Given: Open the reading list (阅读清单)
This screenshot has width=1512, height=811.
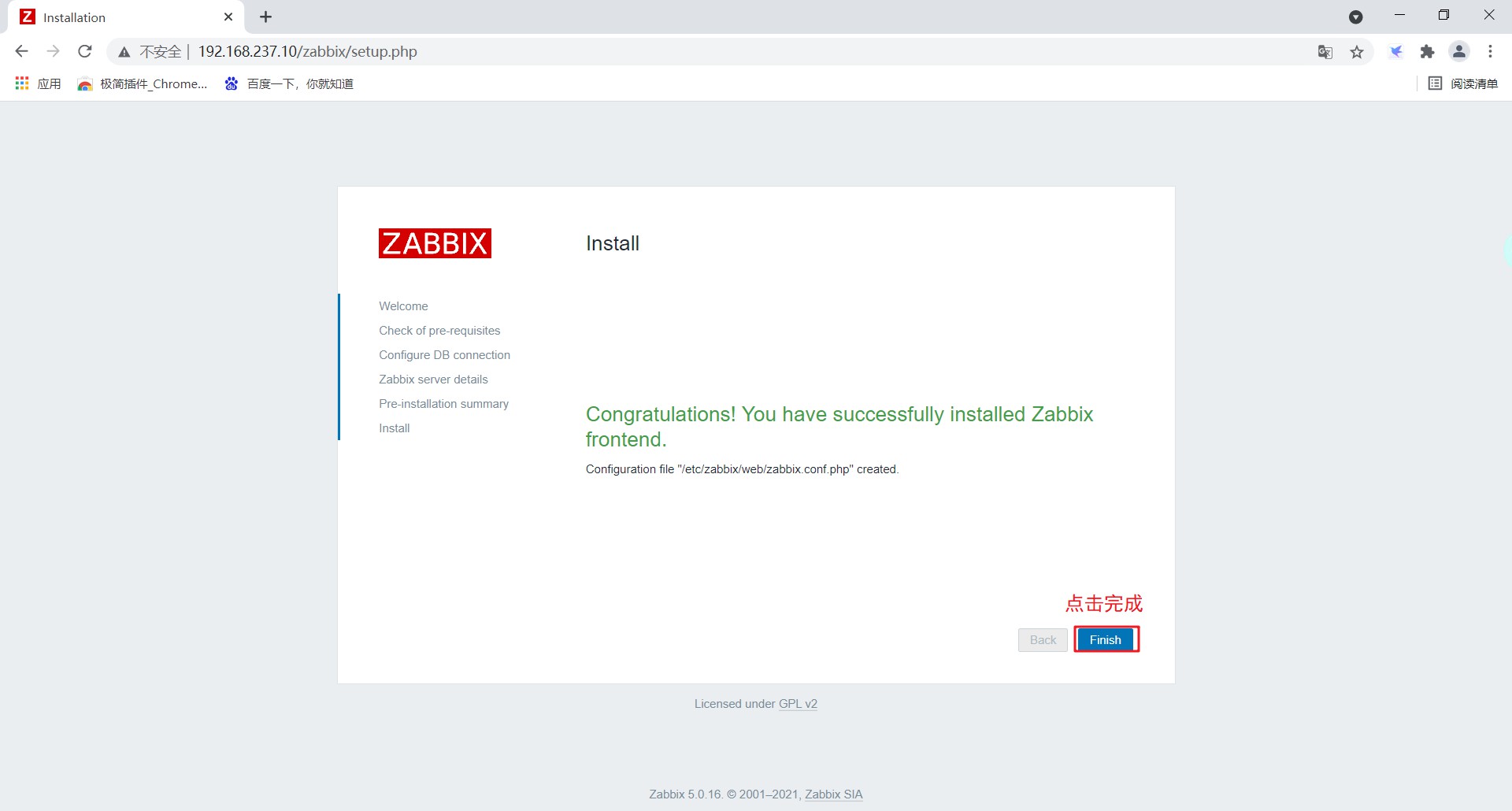Looking at the screenshot, I should [1463, 83].
